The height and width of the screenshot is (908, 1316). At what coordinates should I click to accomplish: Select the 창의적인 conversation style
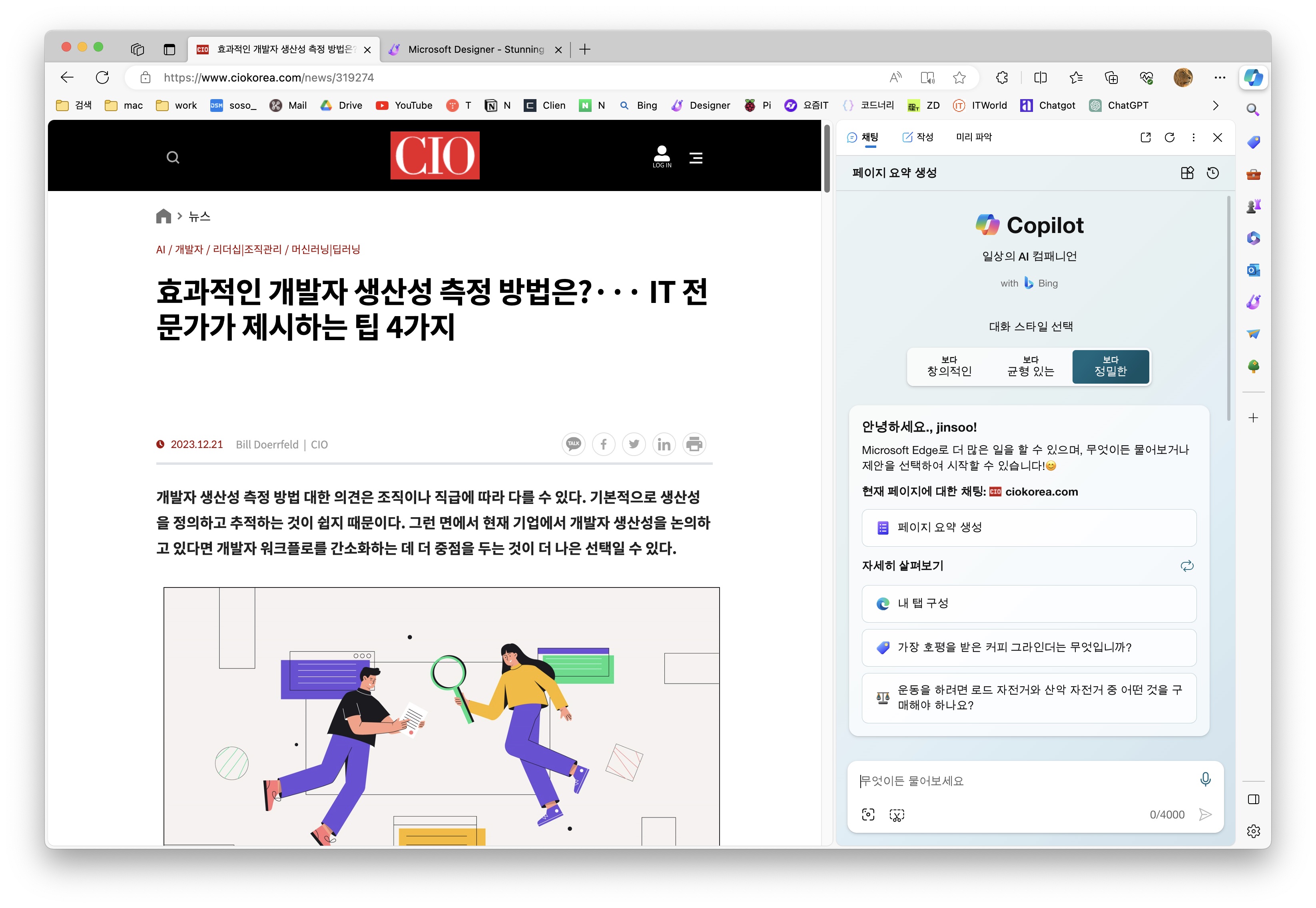tap(949, 367)
